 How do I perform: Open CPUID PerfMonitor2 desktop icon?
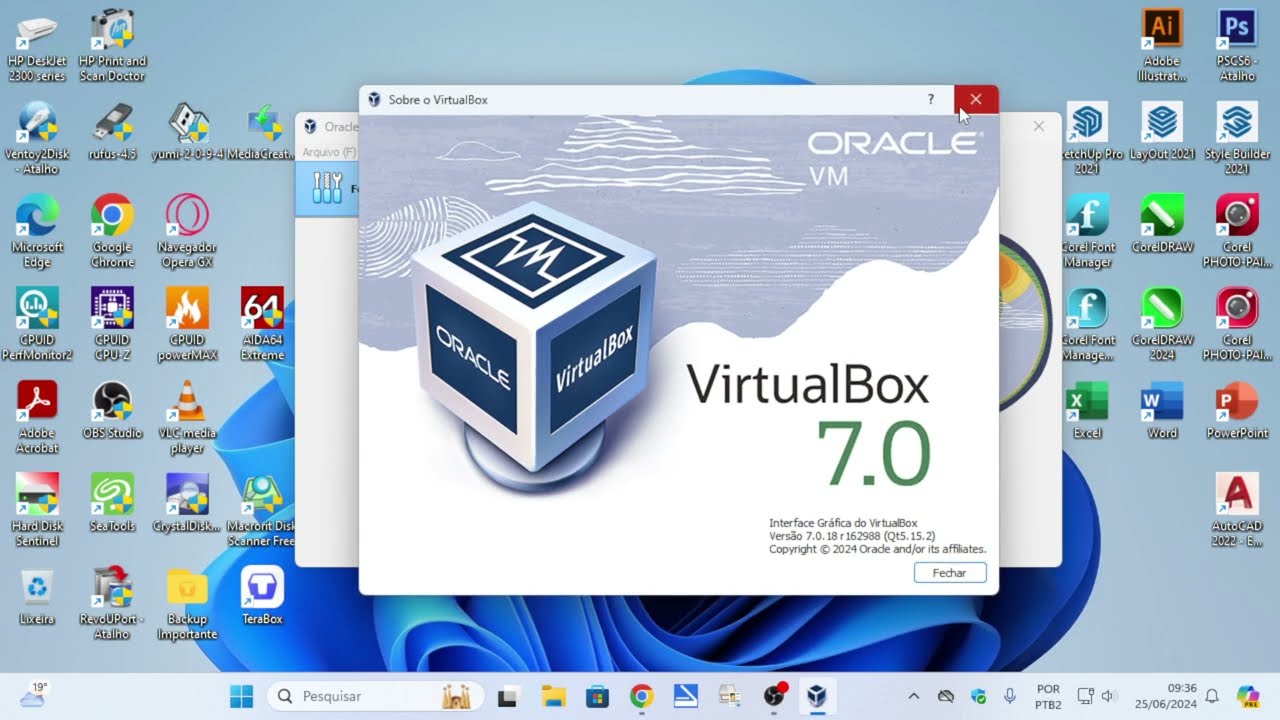[x=37, y=324]
